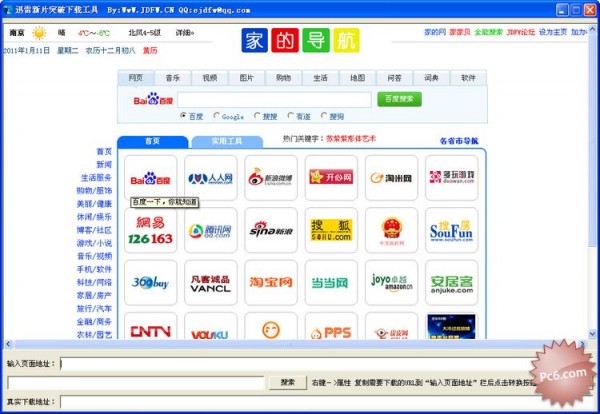The height and width of the screenshot is (414, 600).
Task: Select the 有道 radio button
Action: click(x=290, y=116)
